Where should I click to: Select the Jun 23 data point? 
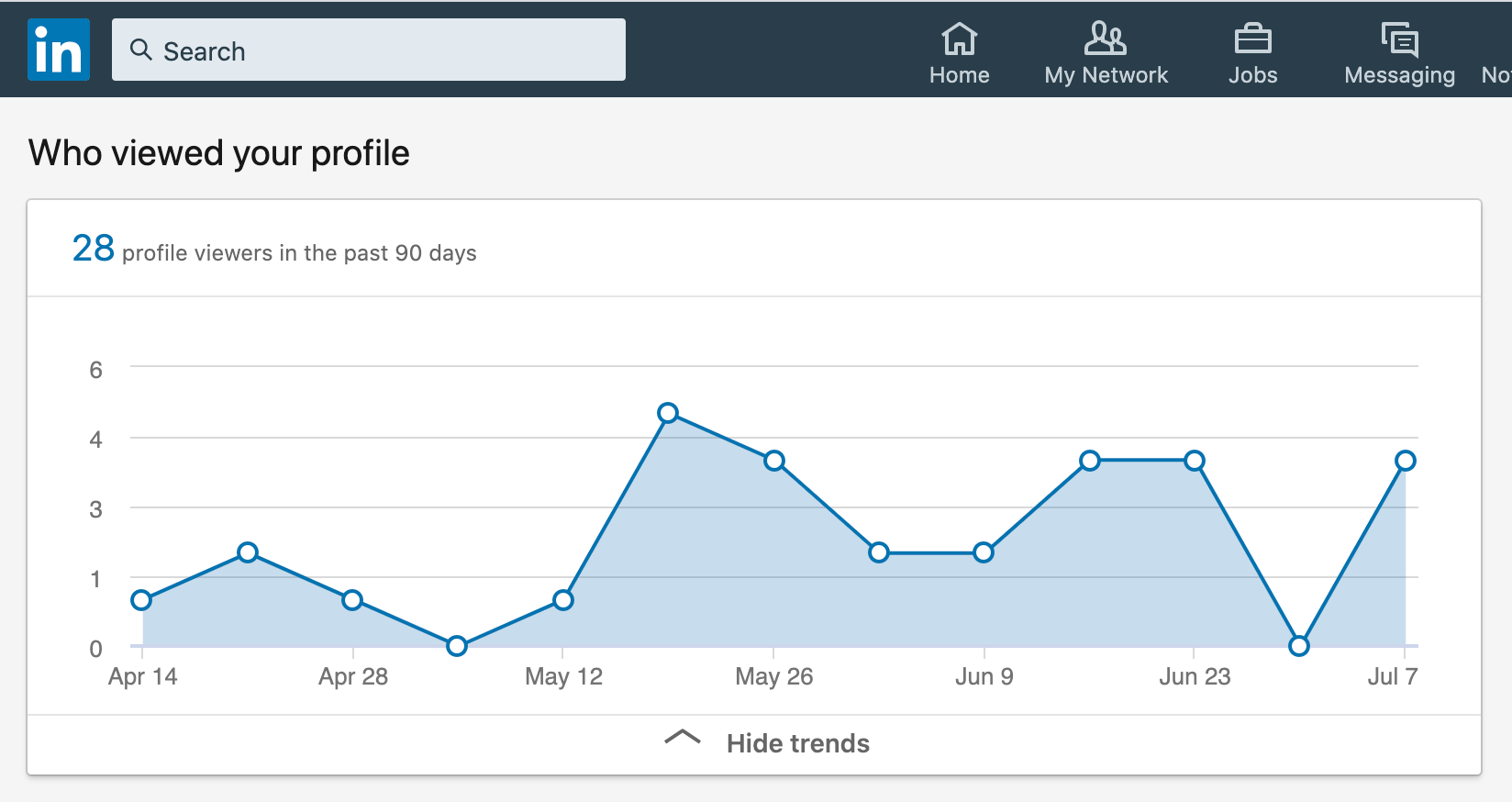click(1195, 461)
